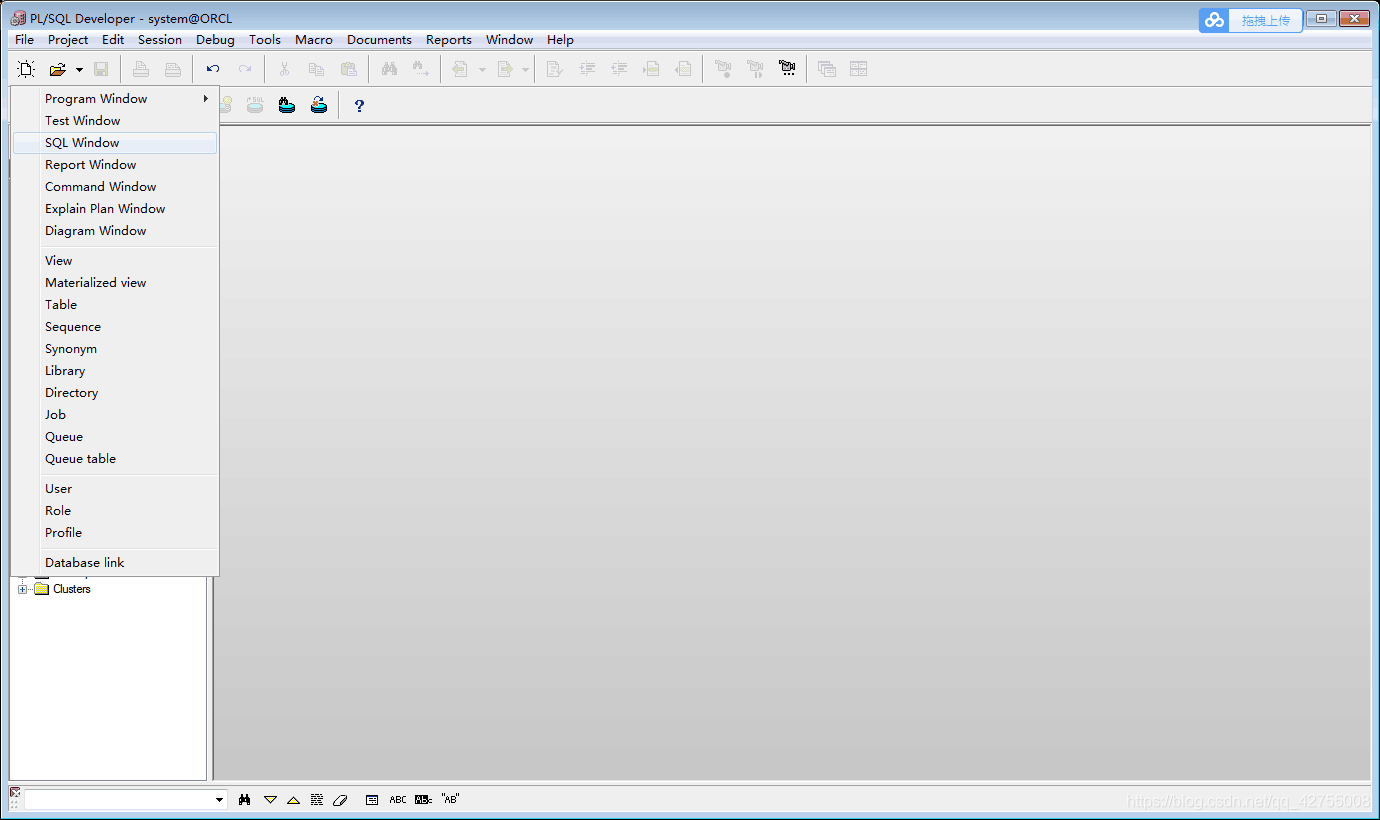The width and height of the screenshot is (1380, 820).
Task: Open the Tools menu in menu bar
Action: 265,40
